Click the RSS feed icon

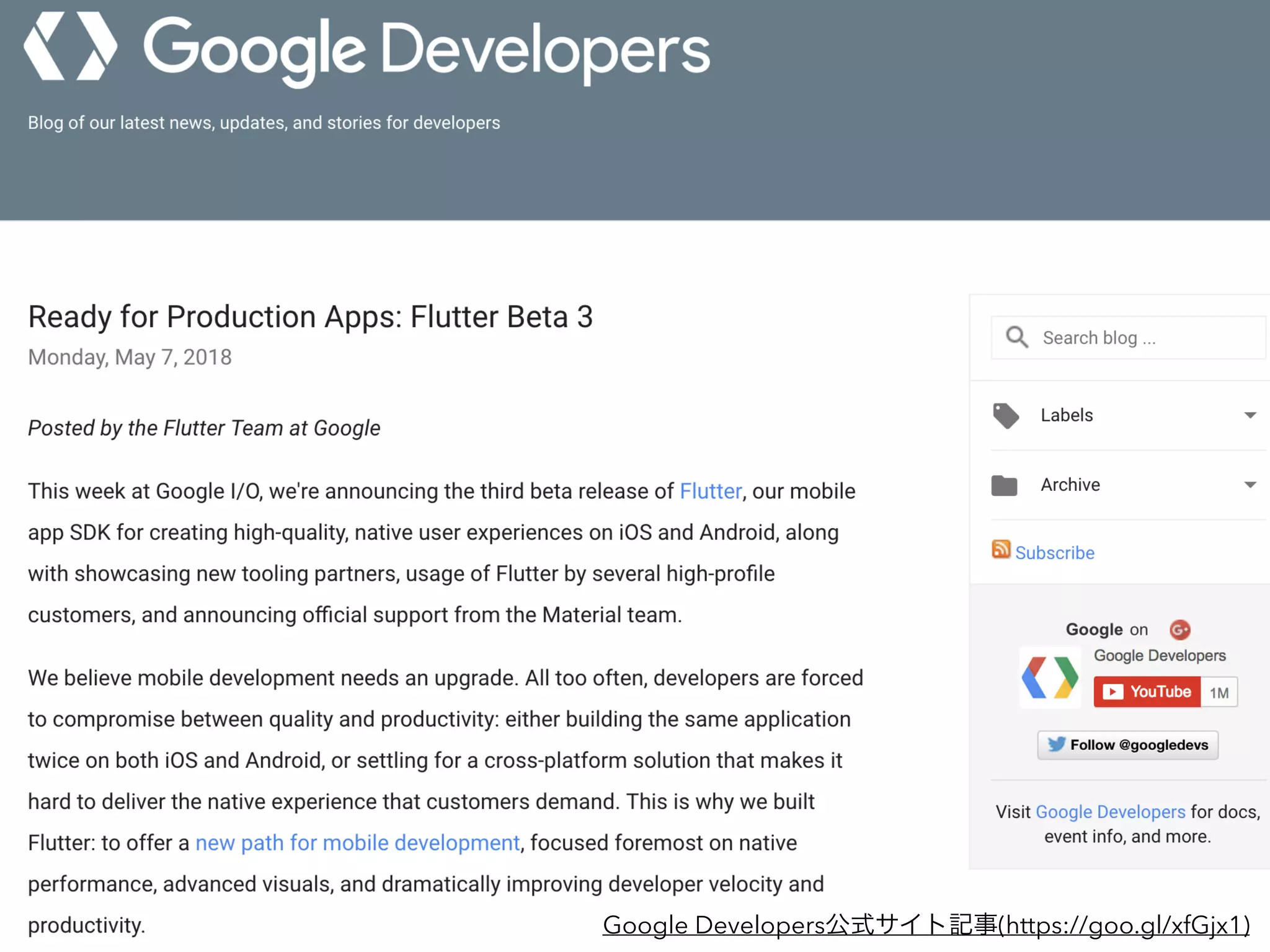(x=1001, y=549)
